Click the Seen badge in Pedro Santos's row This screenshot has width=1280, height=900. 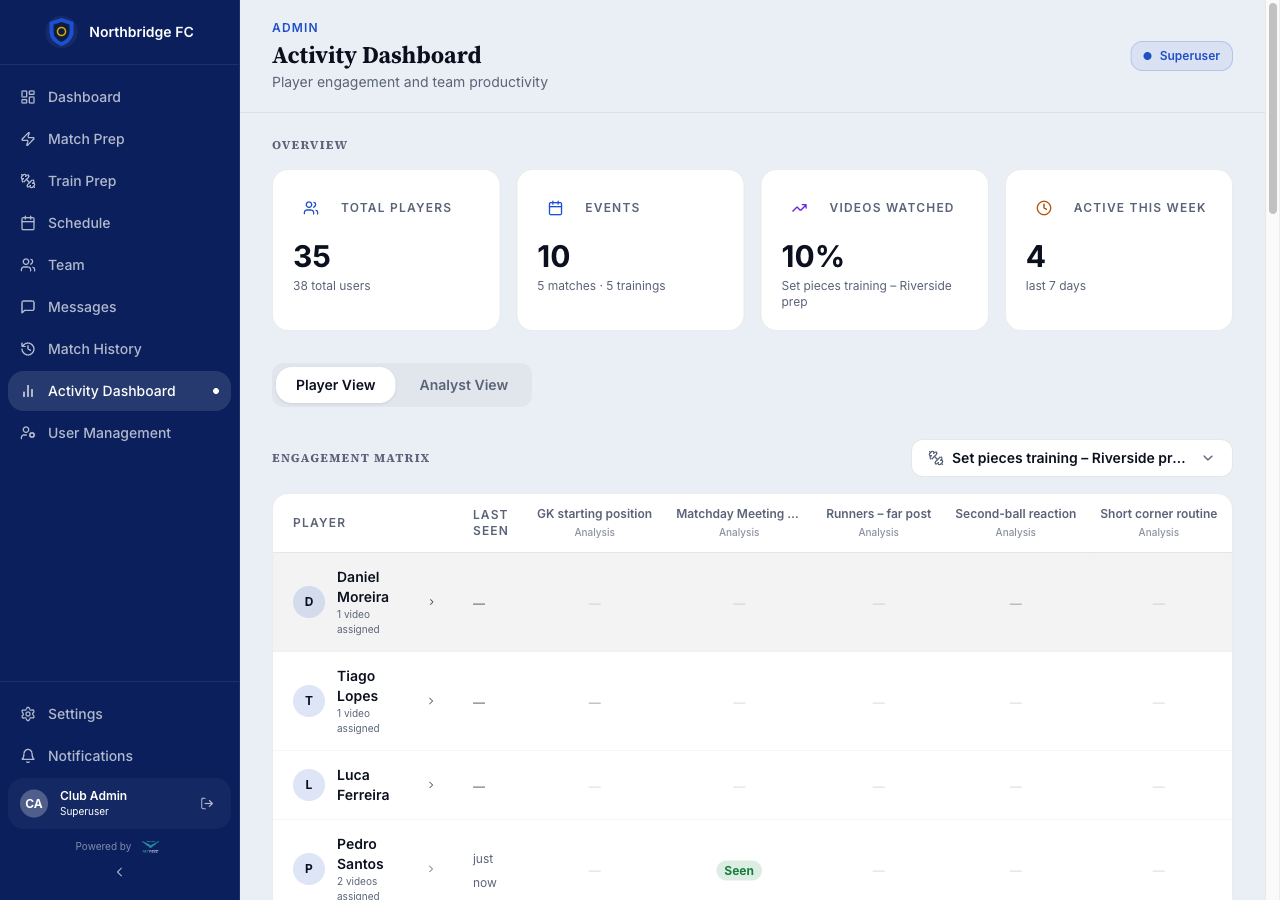tap(739, 871)
